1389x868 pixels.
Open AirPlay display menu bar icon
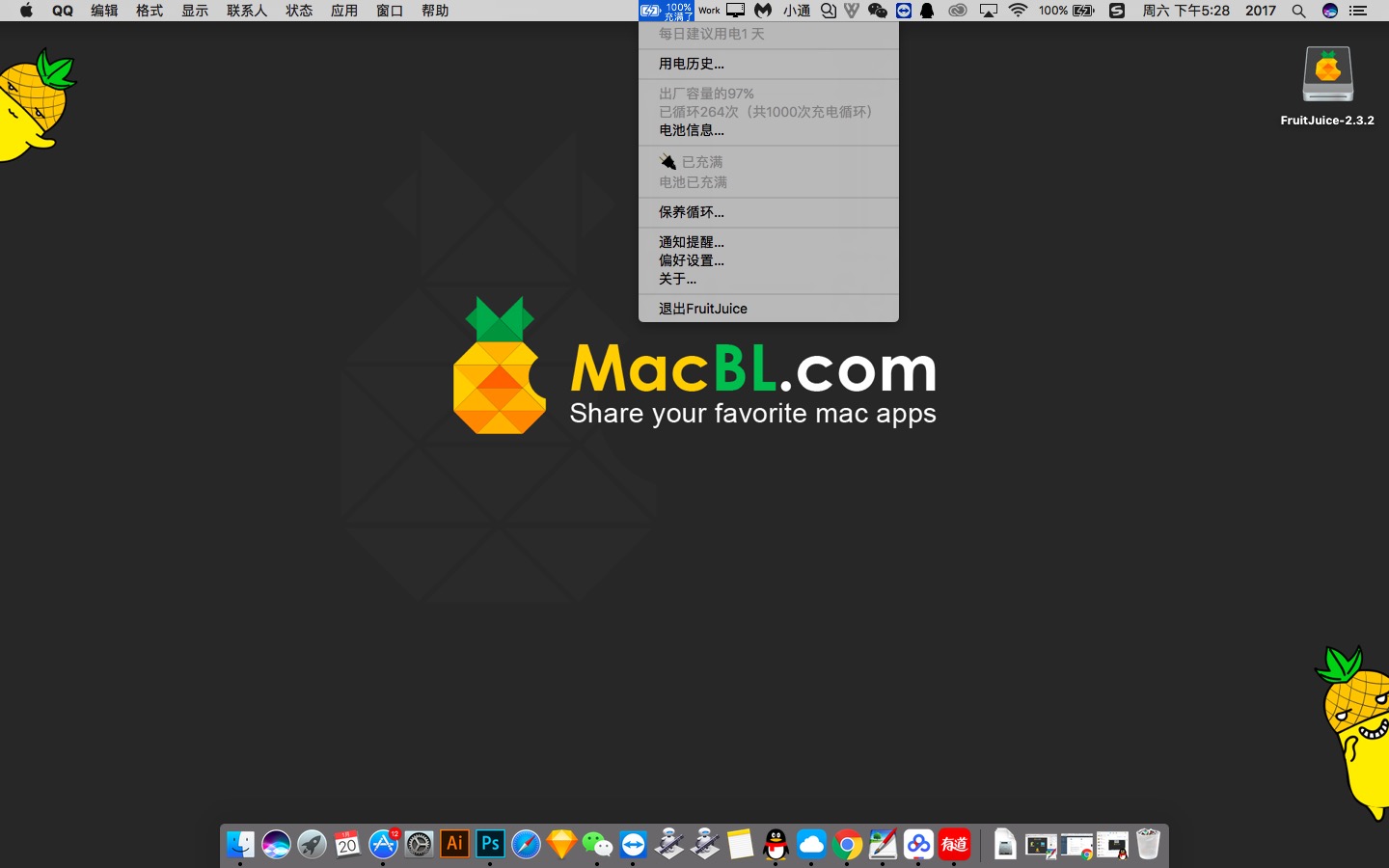989,11
